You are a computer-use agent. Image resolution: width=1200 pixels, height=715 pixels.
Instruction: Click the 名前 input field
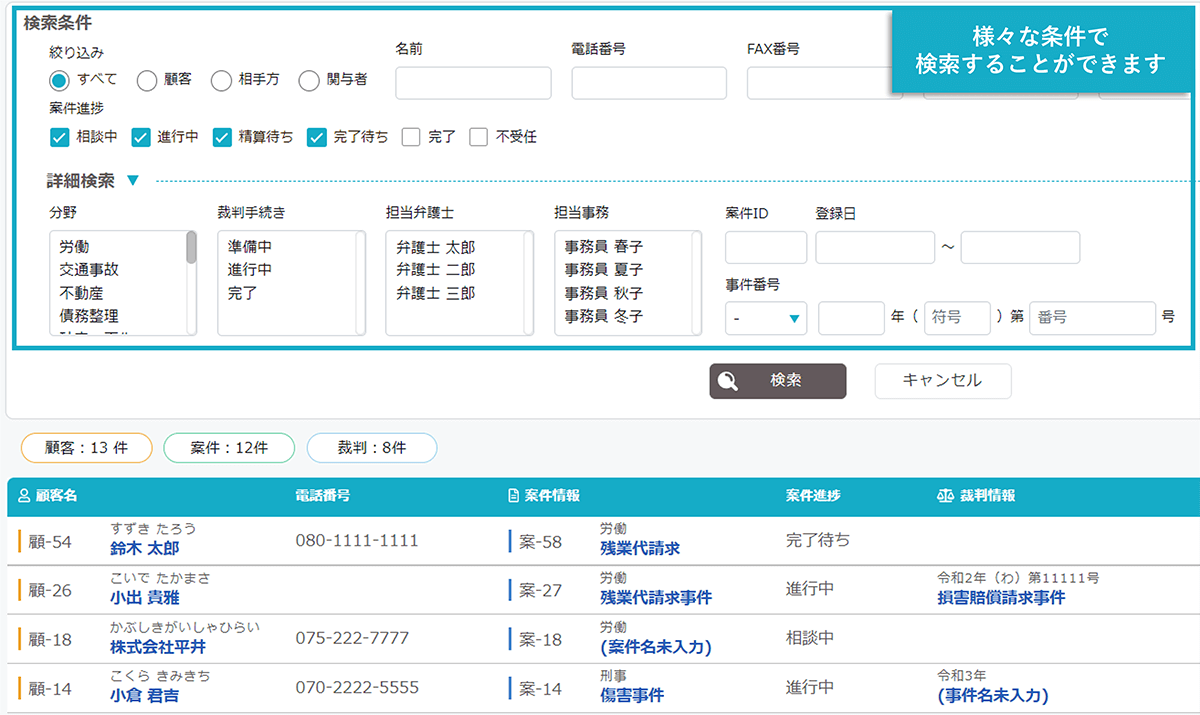pos(473,83)
